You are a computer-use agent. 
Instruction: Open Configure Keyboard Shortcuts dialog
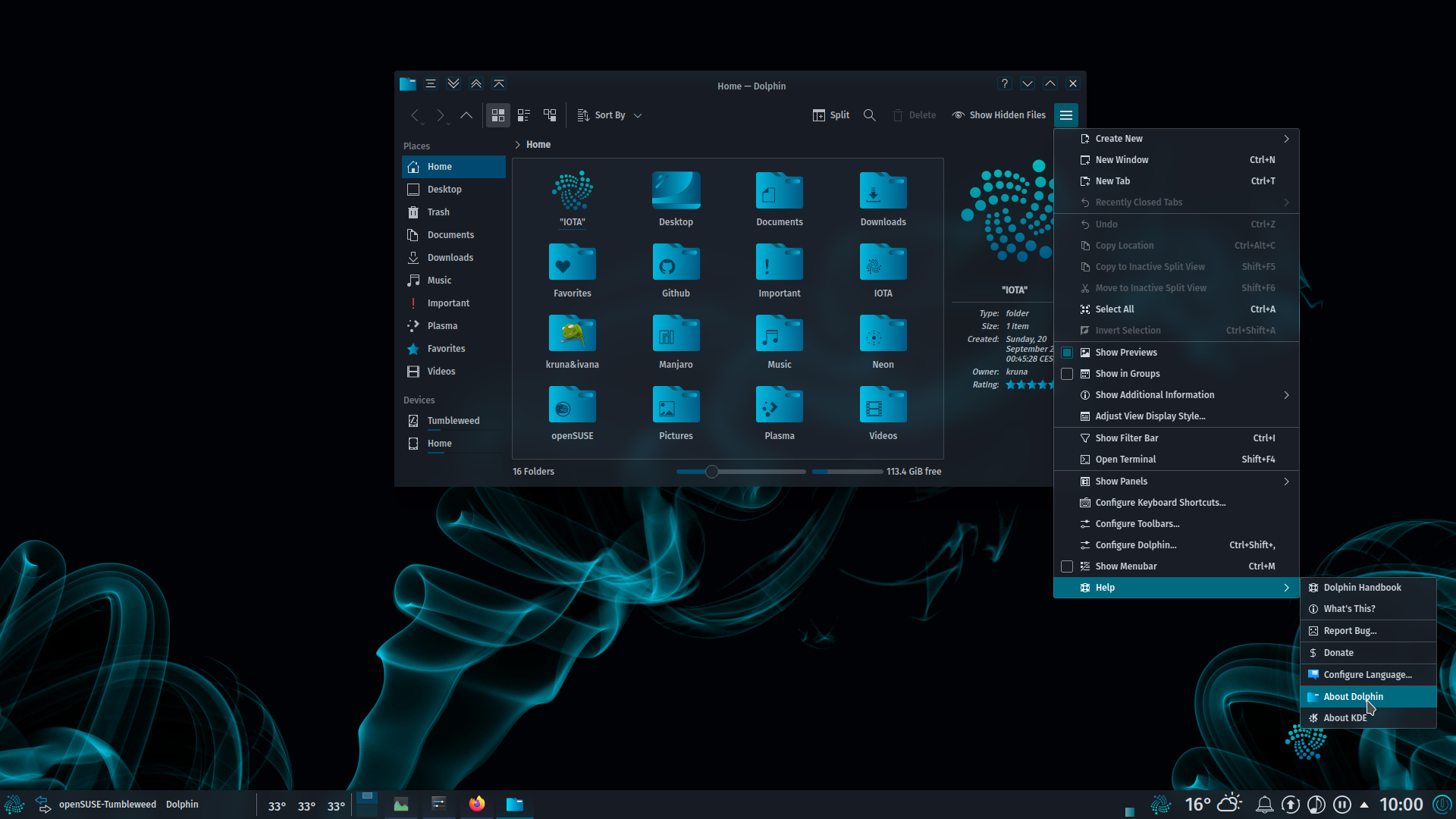(1176, 503)
